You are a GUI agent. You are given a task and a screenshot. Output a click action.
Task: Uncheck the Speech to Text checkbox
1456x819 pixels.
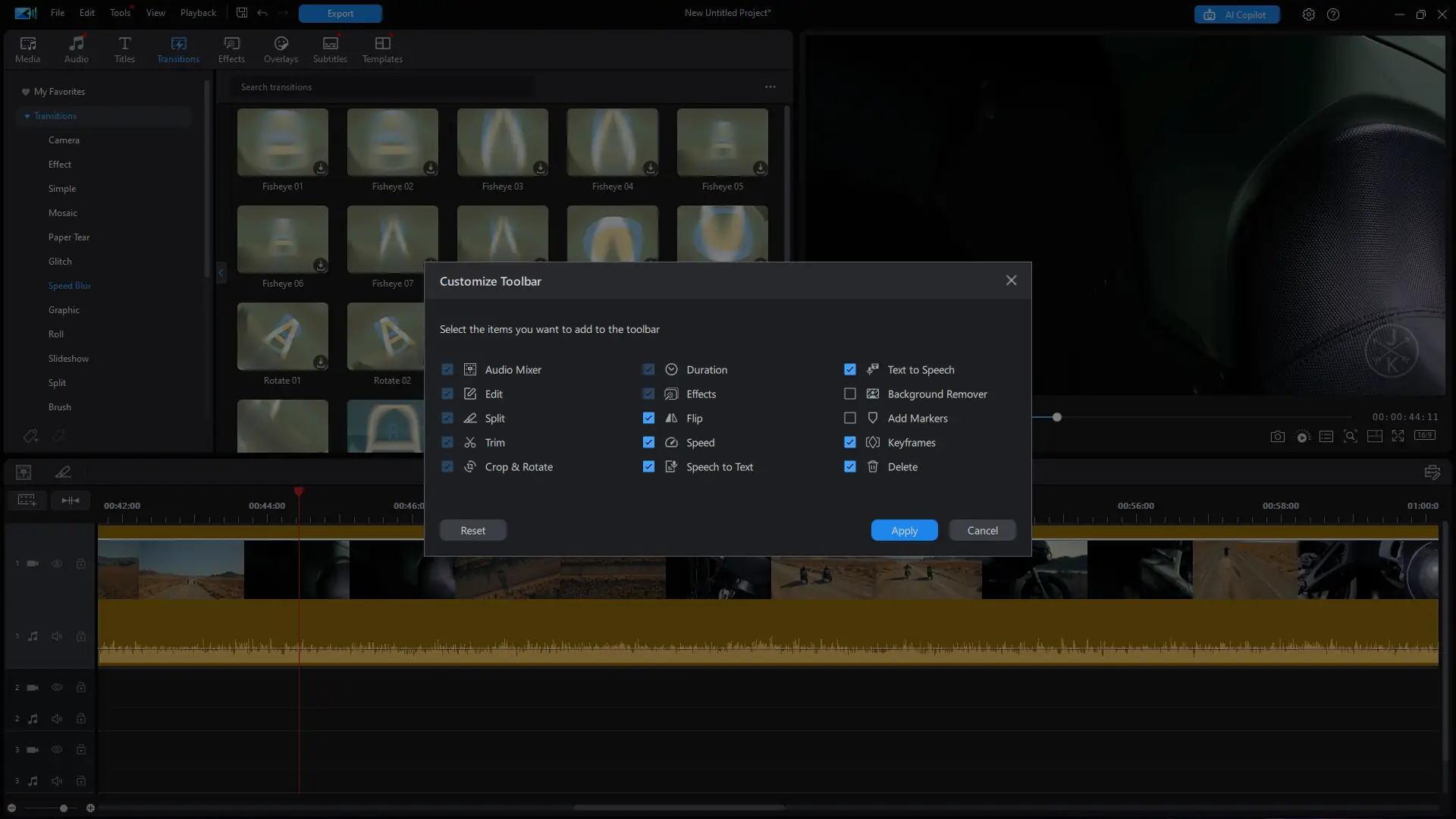point(648,466)
